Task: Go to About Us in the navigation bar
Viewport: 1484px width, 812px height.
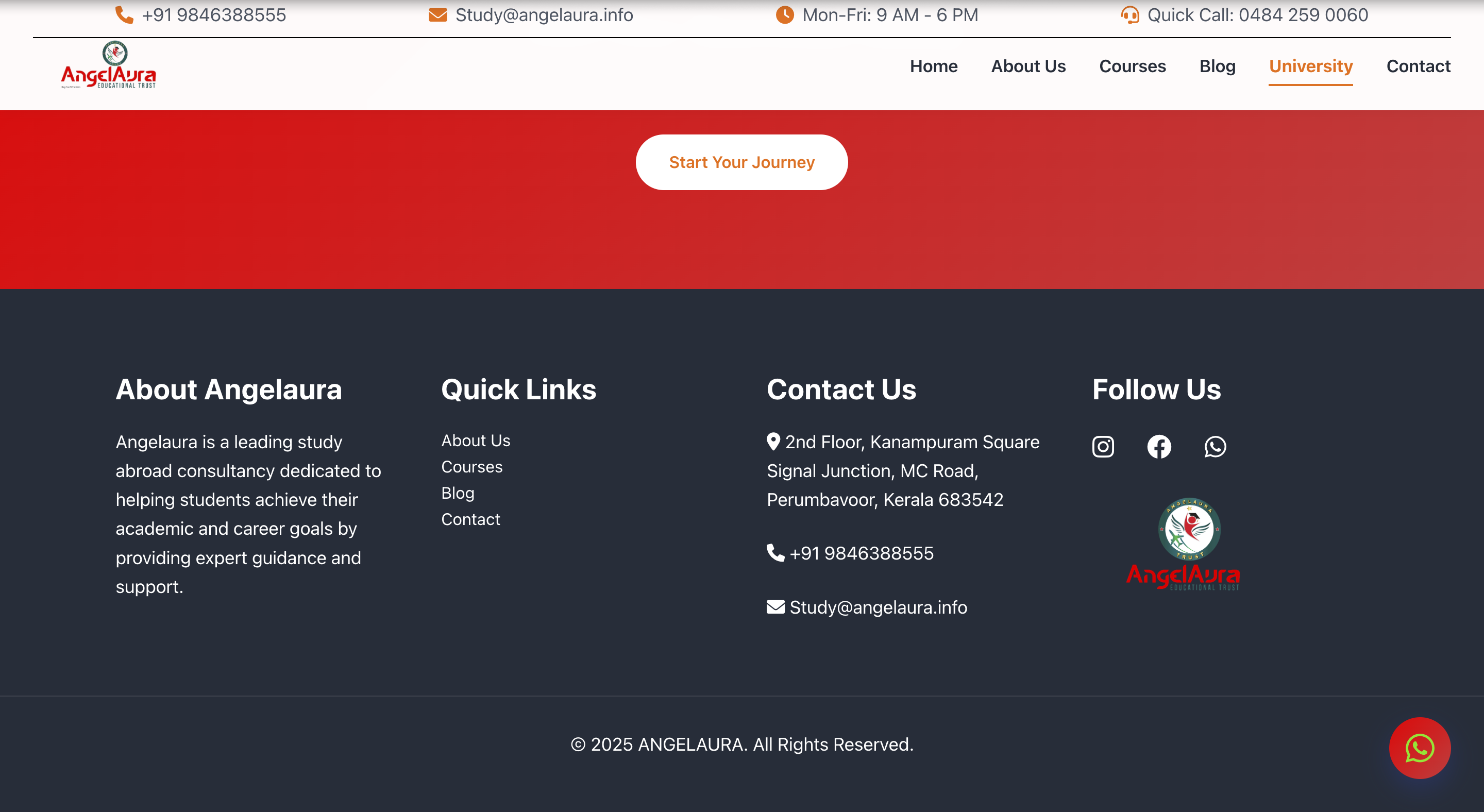Action: click(1028, 66)
